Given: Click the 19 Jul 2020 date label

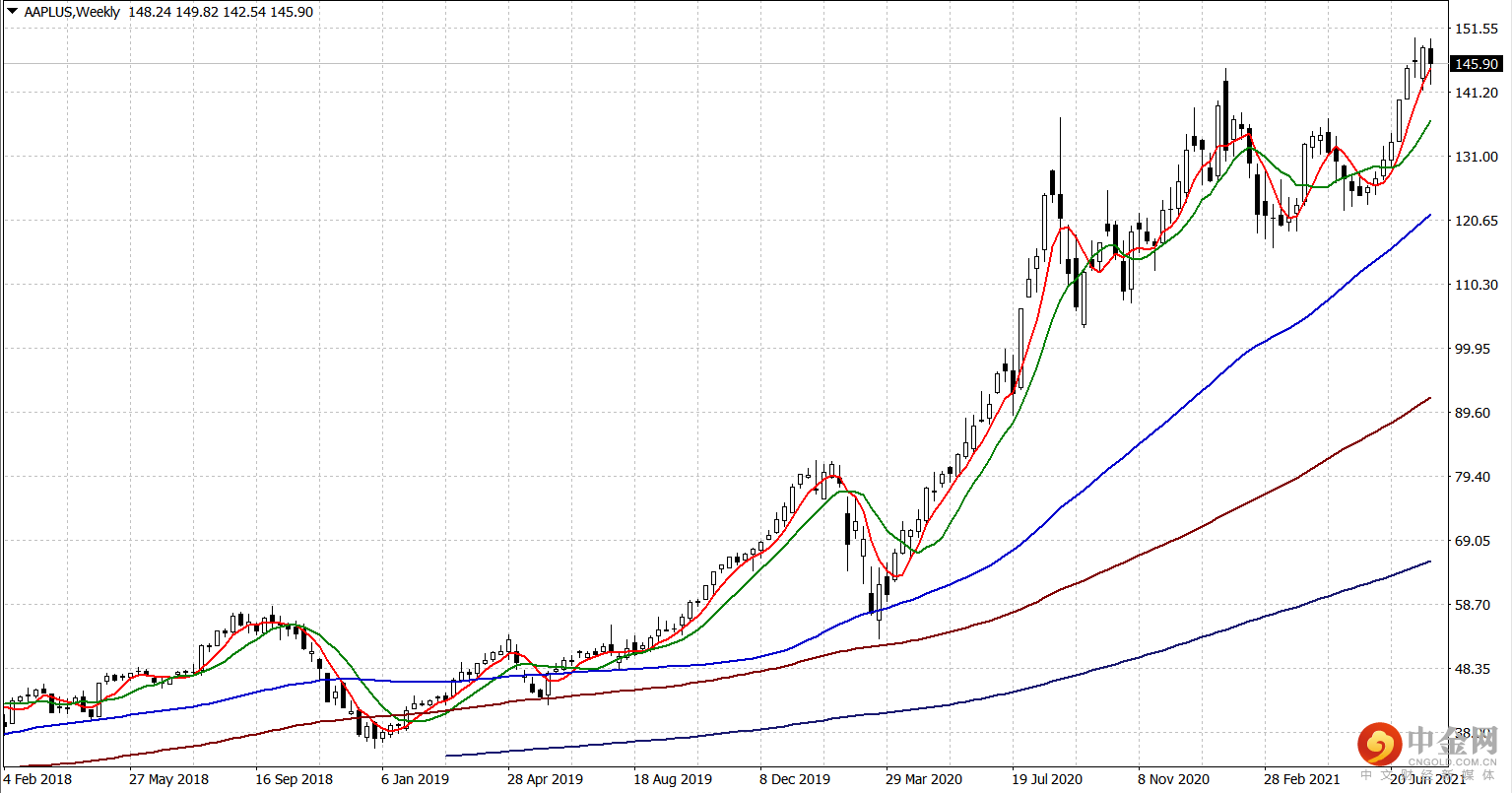Looking at the screenshot, I should (x=1047, y=779).
